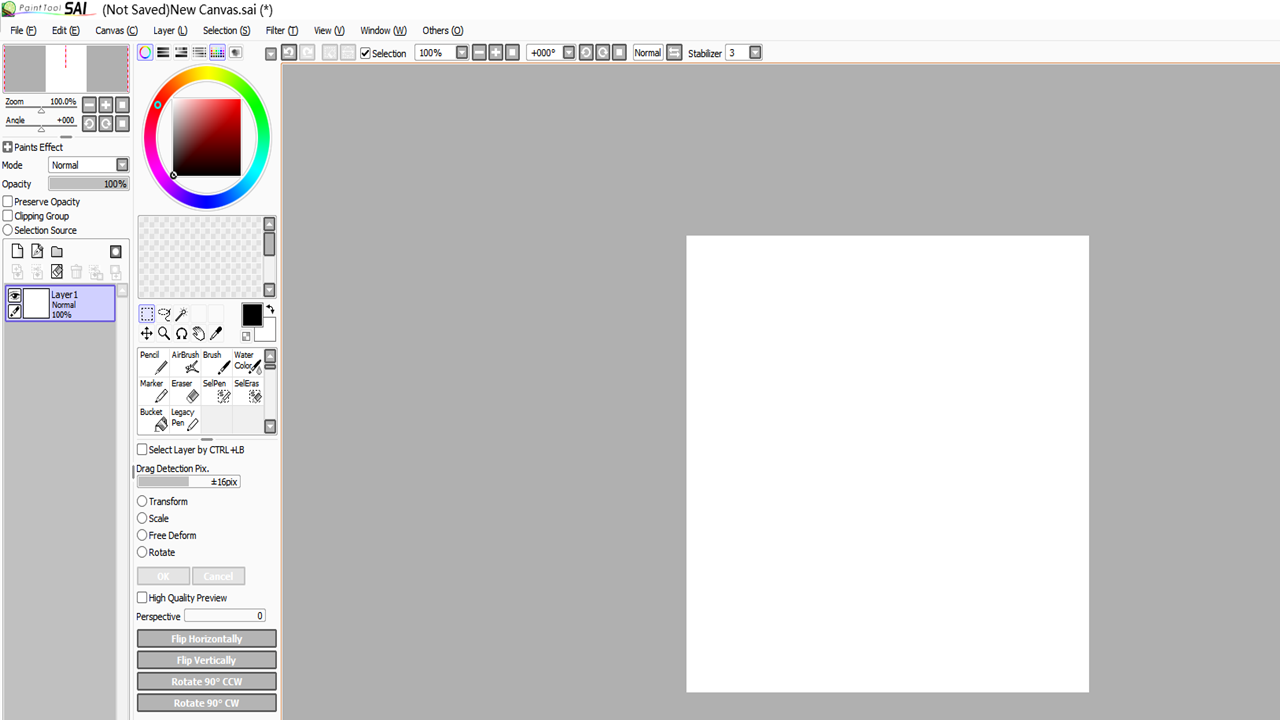Select the Free Deform radio button

pos(141,535)
